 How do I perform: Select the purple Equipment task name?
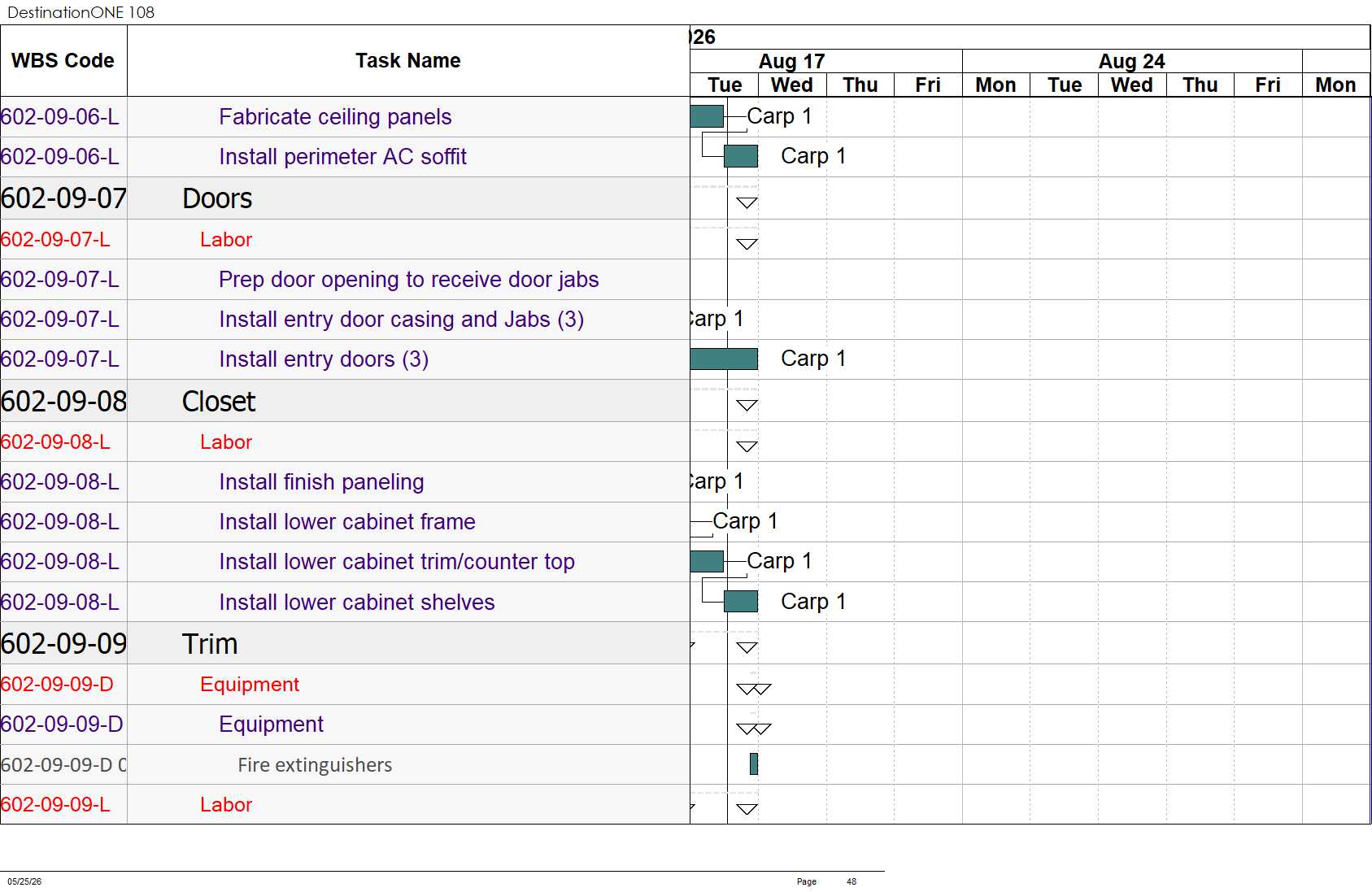271,724
